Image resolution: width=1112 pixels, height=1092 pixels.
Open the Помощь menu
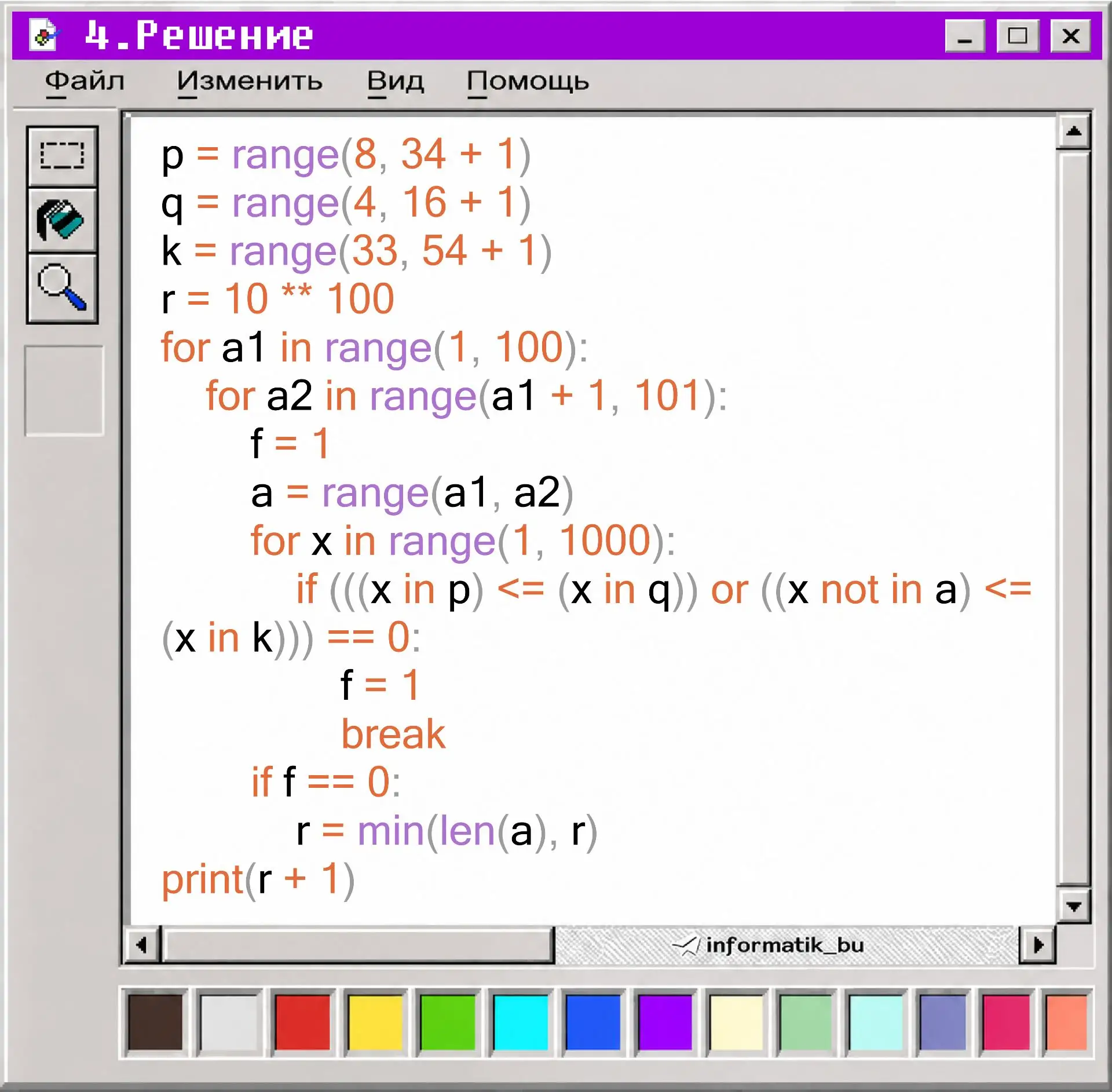(x=528, y=82)
